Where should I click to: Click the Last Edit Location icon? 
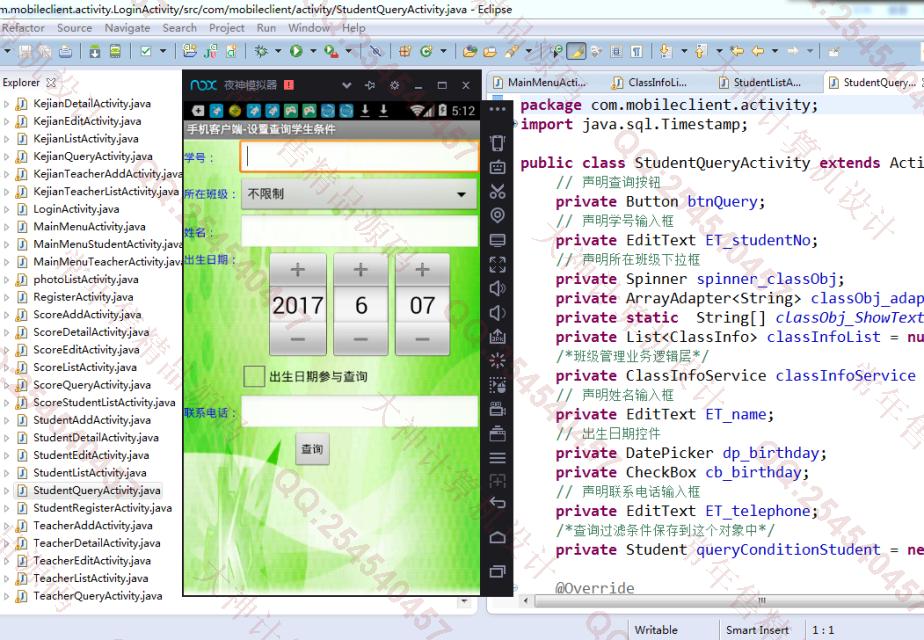click(x=737, y=52)
